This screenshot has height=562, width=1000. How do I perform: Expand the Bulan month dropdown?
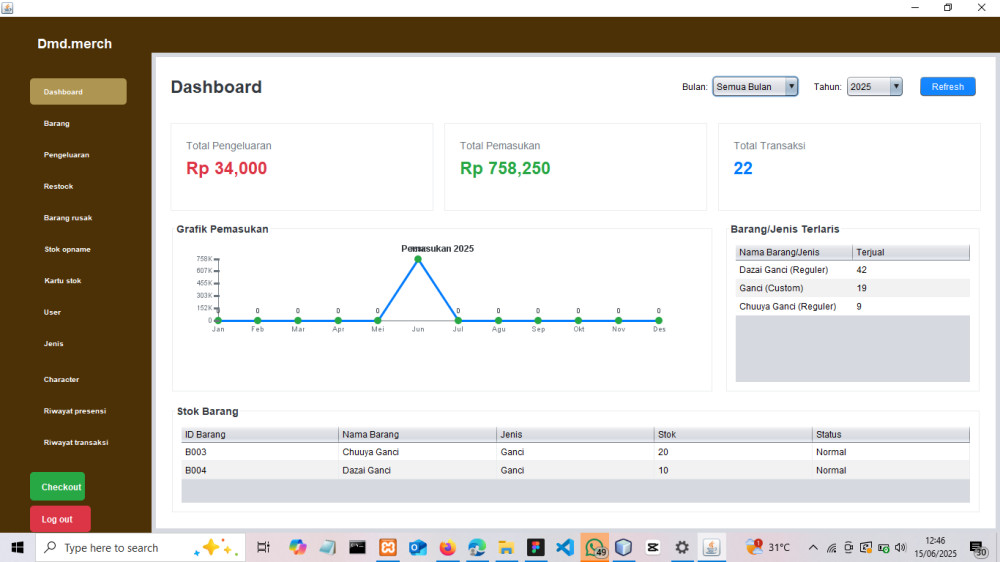755,87
